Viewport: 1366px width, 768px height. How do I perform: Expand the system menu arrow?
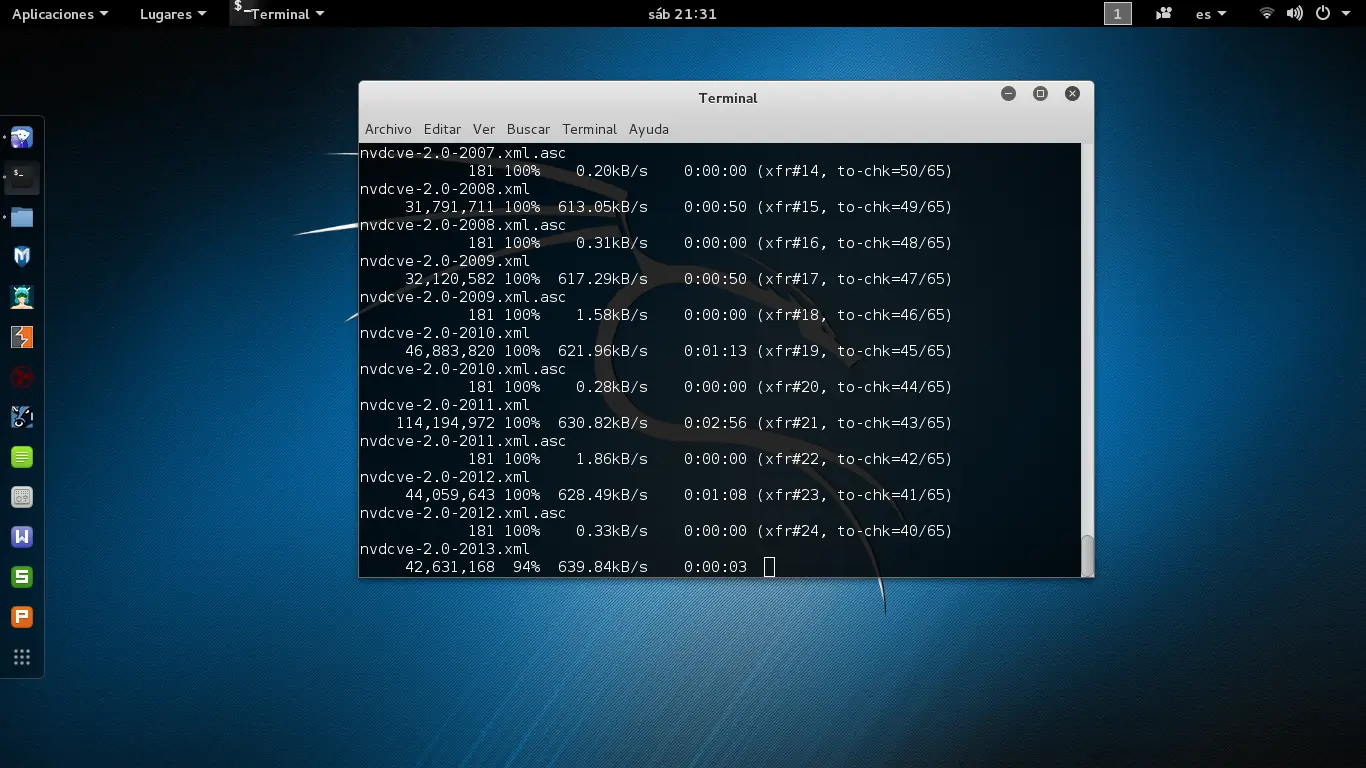coord(1347,14)
